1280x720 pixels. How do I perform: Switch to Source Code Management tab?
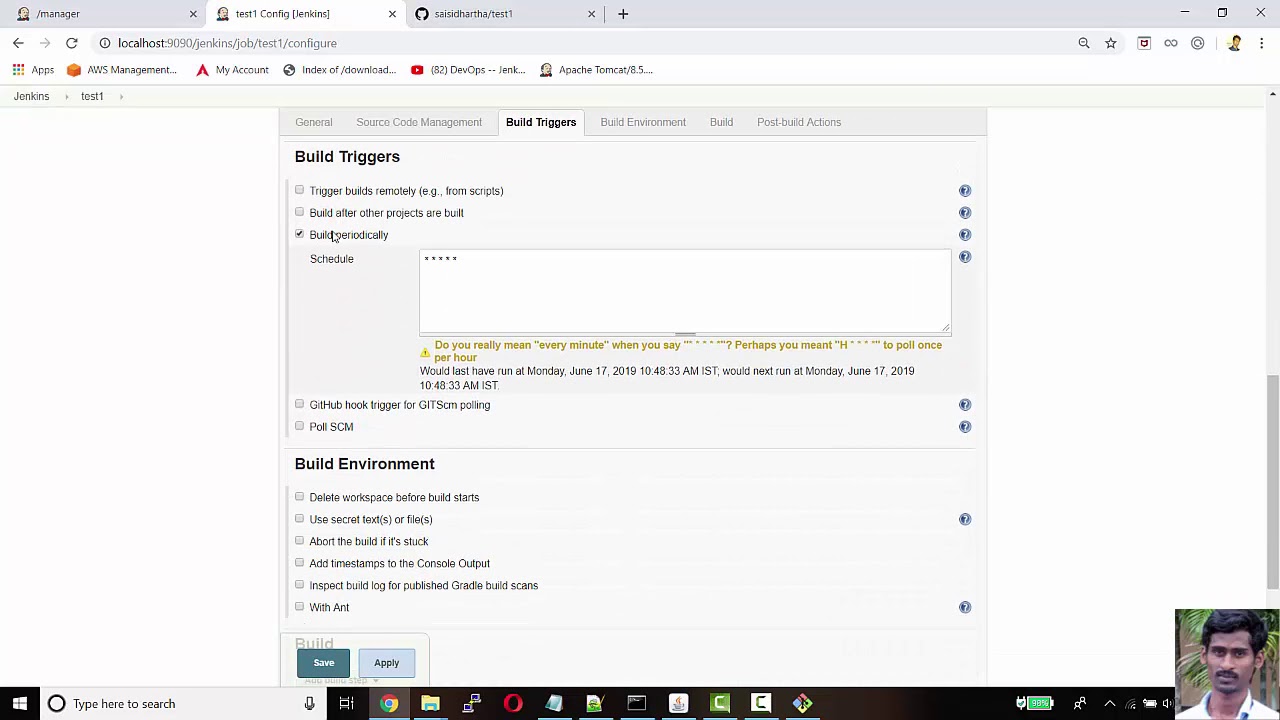pyautogui.click(x=419, y=122)
